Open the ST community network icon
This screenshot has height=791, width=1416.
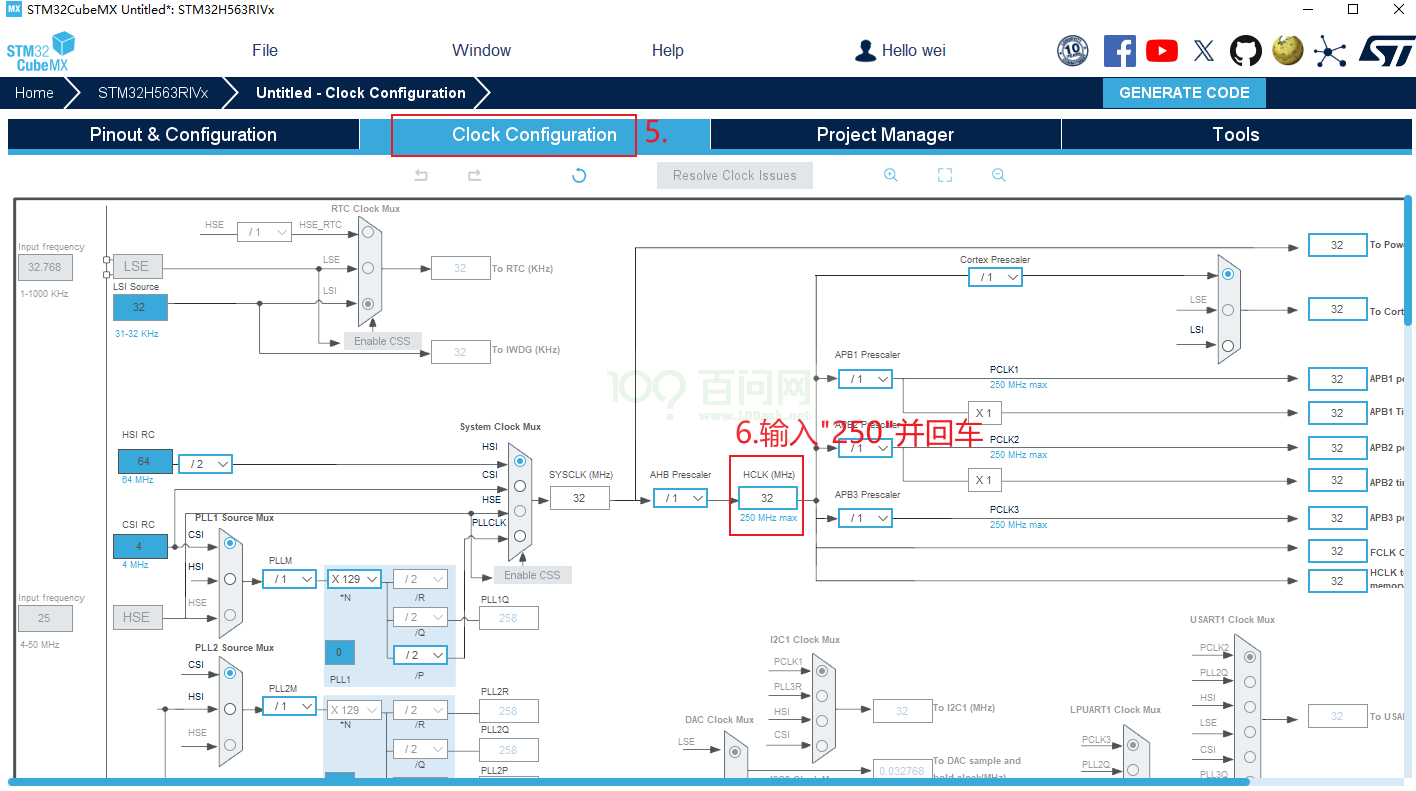[1330, 51]
